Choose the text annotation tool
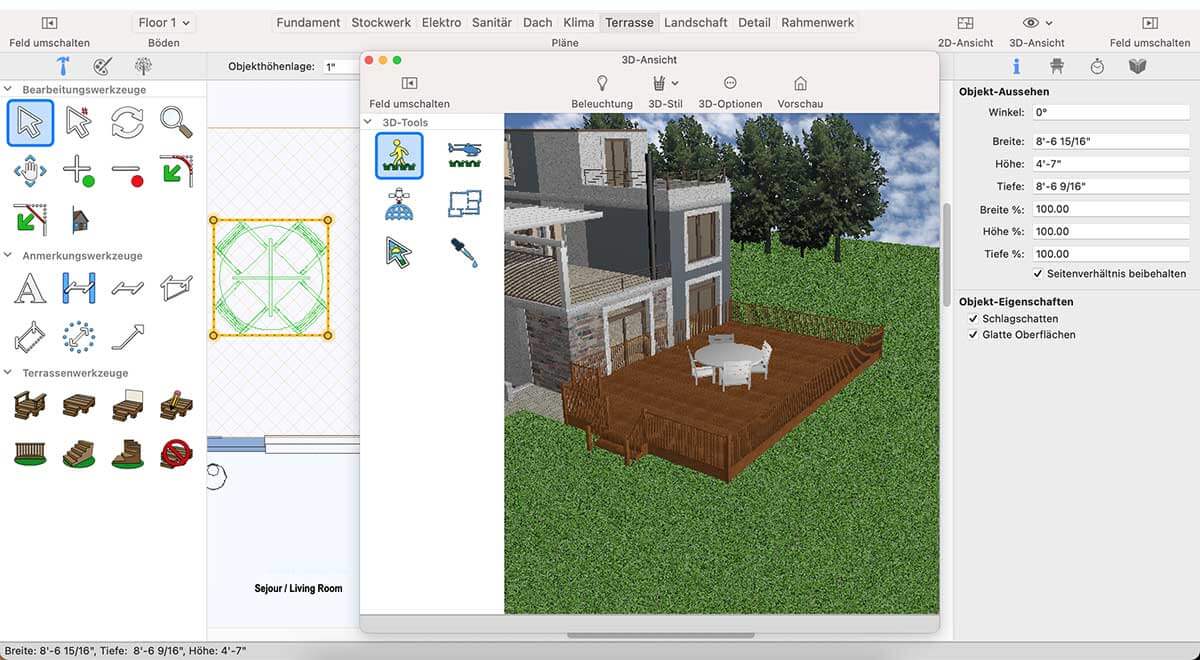 [x=30, y=288]
